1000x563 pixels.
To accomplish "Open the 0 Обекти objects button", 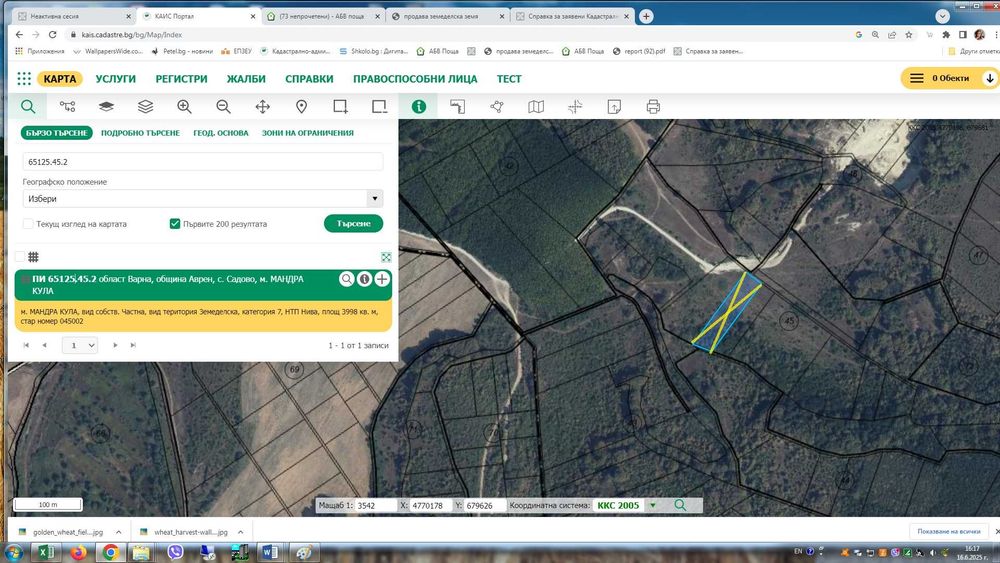I will (950, 78).
